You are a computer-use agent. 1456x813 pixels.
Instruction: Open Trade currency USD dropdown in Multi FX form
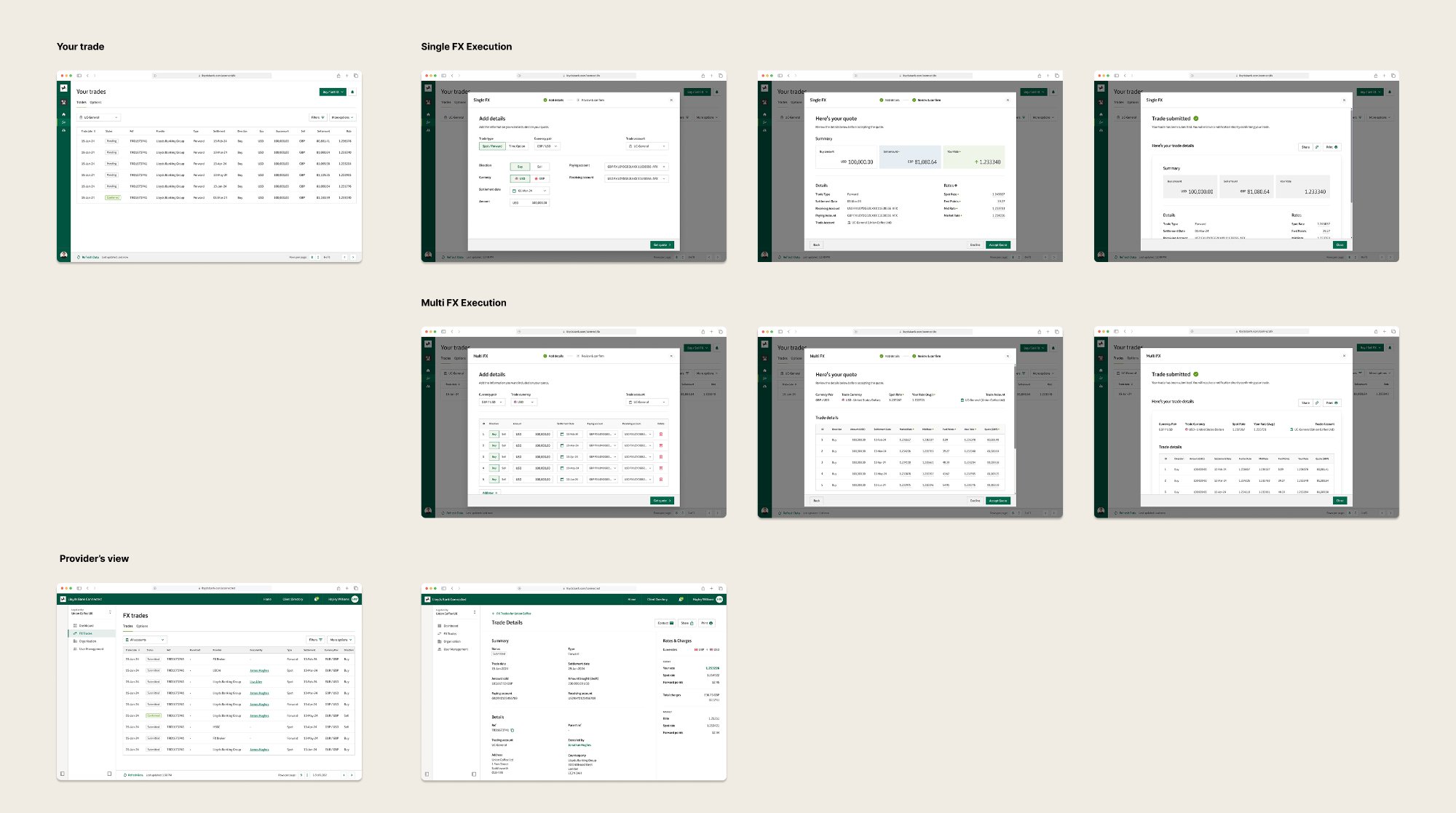pyautogui.click(x=524, y=402)
